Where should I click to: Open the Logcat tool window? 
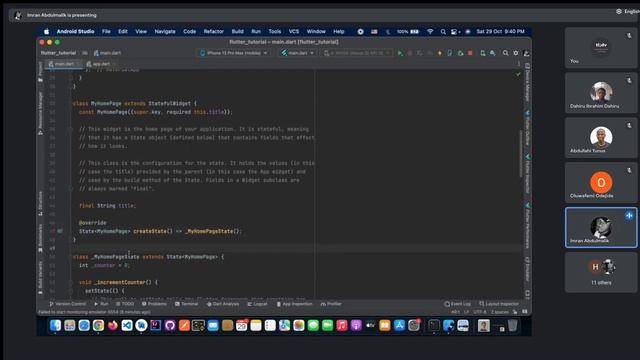[x=258, y=304]
